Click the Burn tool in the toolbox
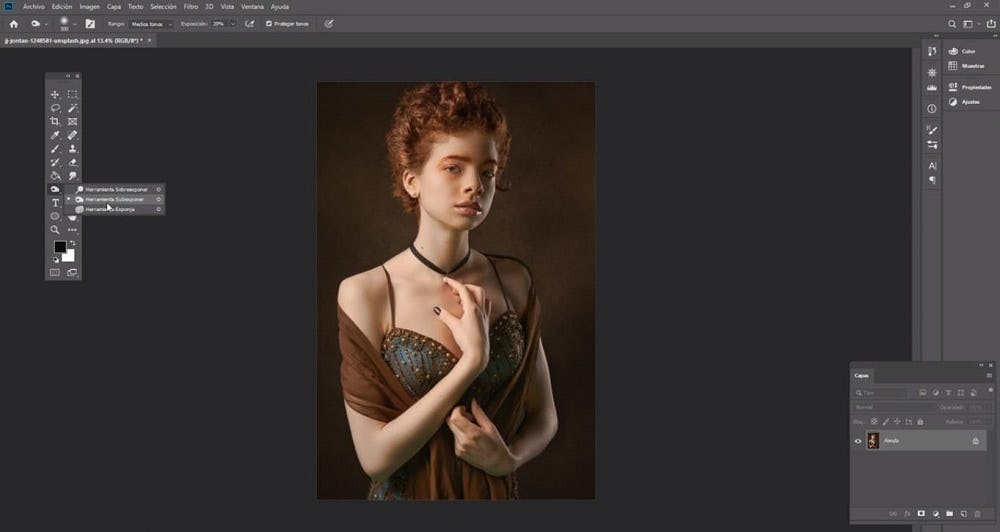Image resolution: width=1000 pixels, height=532 pixels. [55, 189]
